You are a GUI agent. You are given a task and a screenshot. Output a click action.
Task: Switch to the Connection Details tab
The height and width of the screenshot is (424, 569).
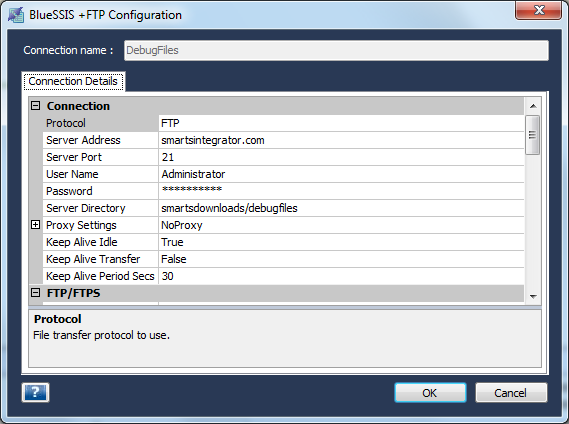click(73, 81)
